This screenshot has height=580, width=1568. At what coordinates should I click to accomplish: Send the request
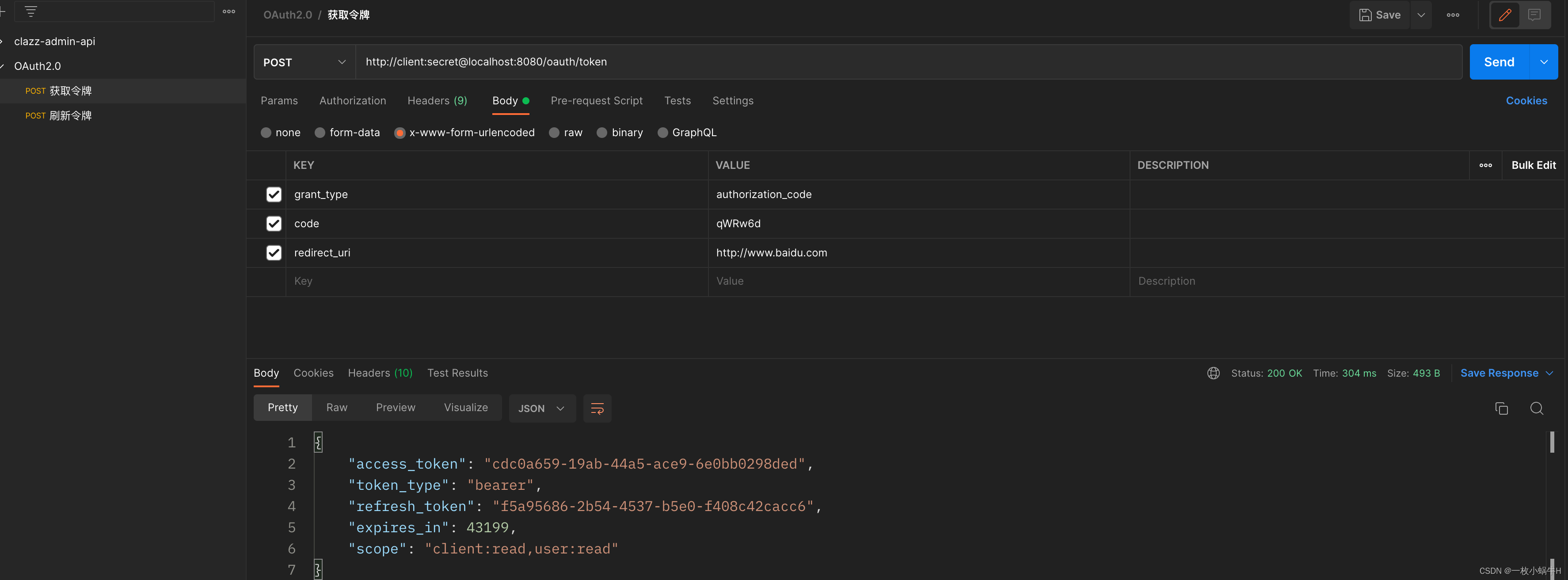click(1499, 62)
